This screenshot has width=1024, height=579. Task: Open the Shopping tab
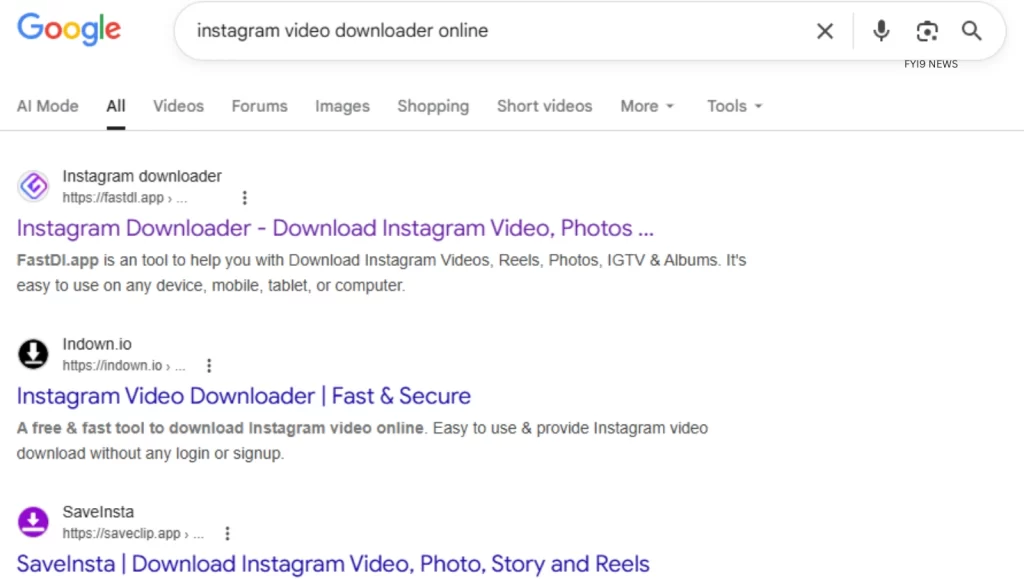tap(433, 106)
